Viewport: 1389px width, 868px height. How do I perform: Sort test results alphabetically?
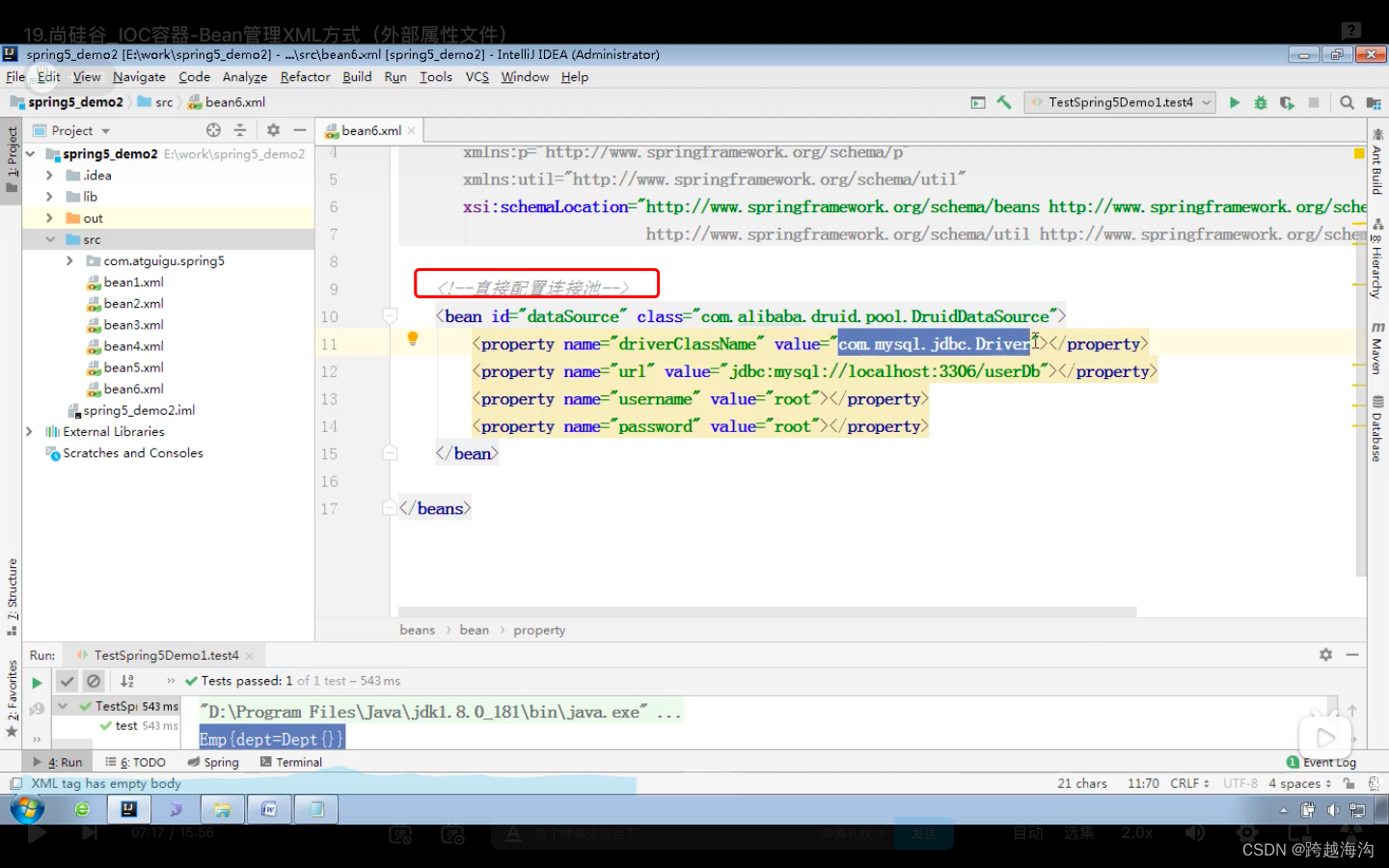pyautogui.click(x=127, y=681)
